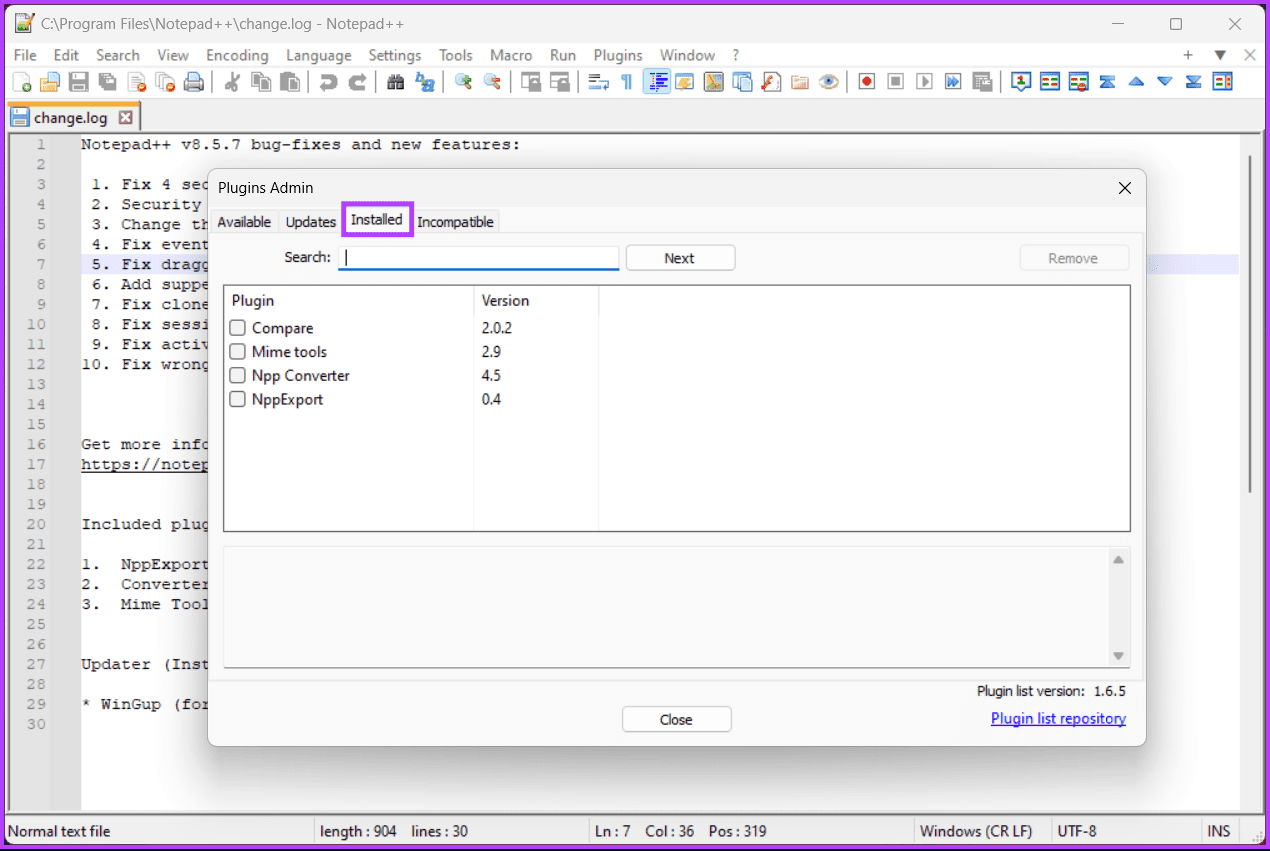1270x851 pixels.
Task: Enable Word Wrap from the toolbar
Action: click(599, 81)
